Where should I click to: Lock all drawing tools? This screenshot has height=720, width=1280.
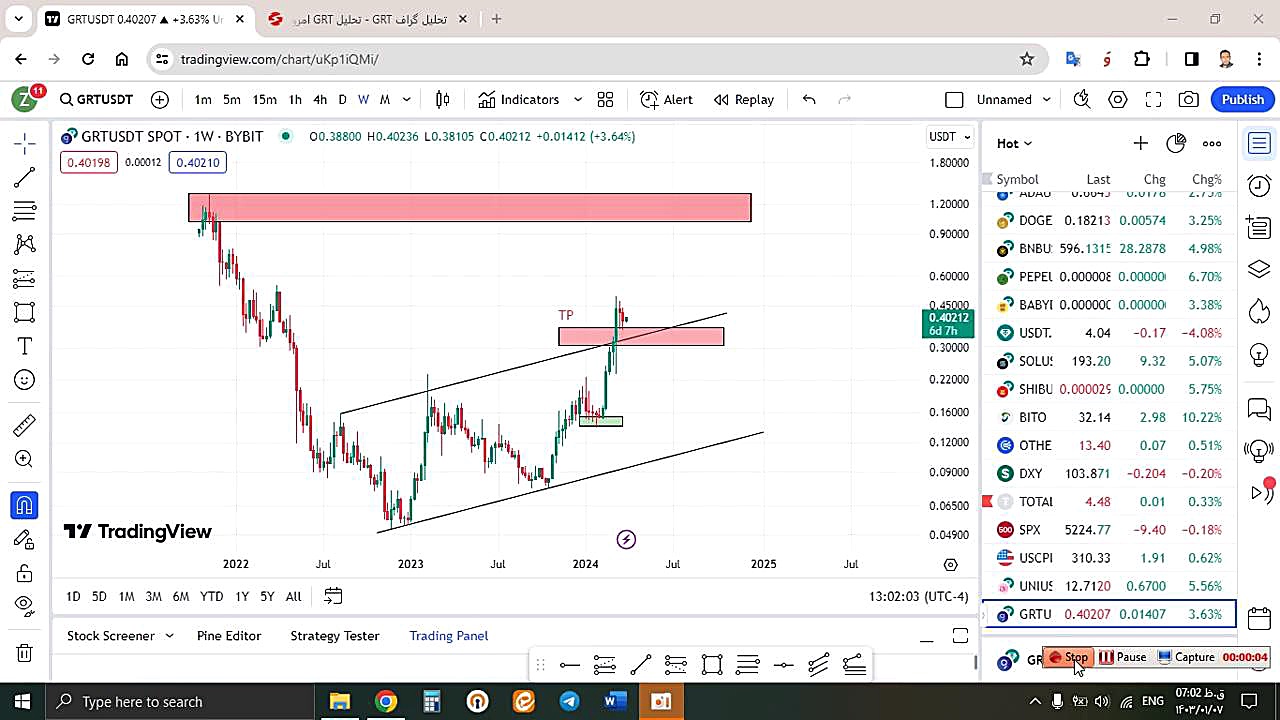point(25,573)
